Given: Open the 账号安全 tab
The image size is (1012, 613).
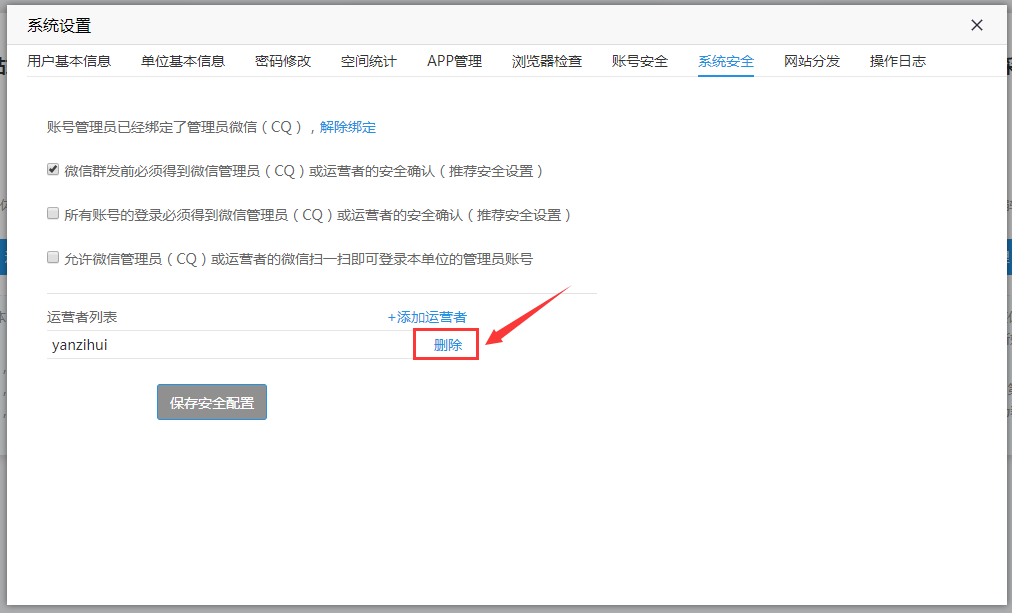Looking at the screenshot, I should click(x=640, y=61).
